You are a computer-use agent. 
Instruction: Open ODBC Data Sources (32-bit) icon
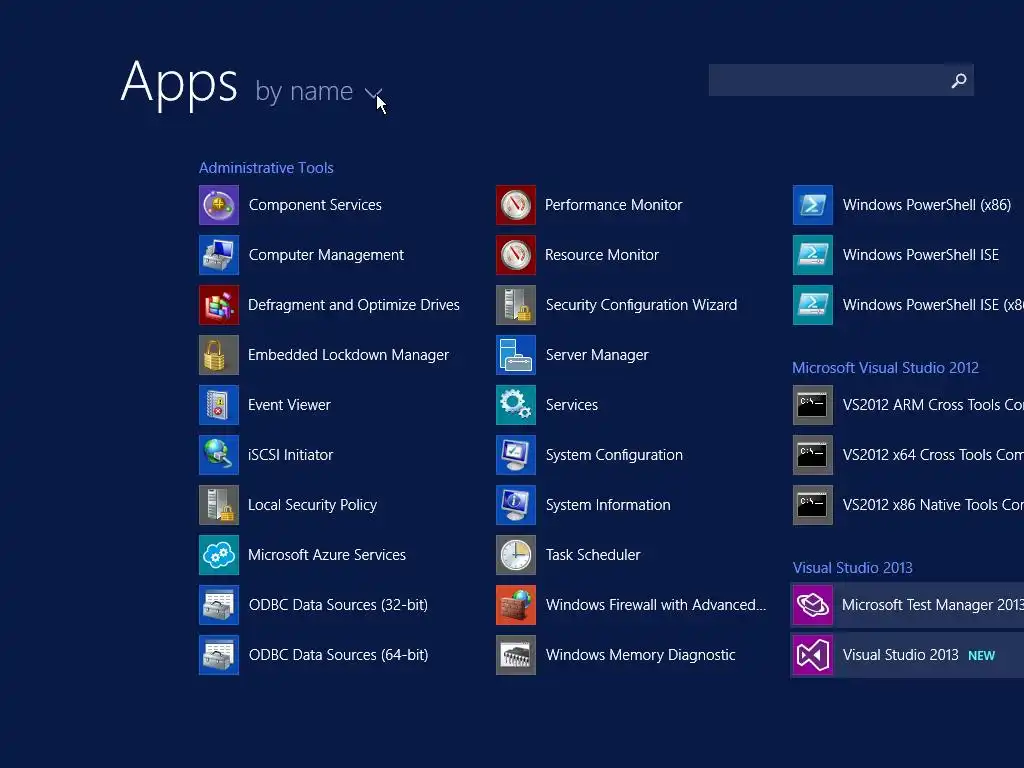point(219,605)
